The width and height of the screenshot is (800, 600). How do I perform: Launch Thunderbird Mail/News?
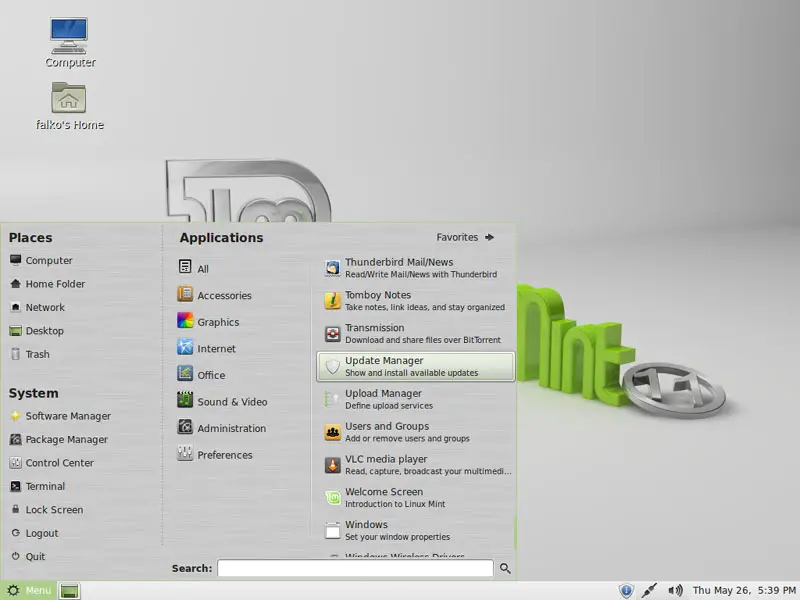click(x=416, y=268)
